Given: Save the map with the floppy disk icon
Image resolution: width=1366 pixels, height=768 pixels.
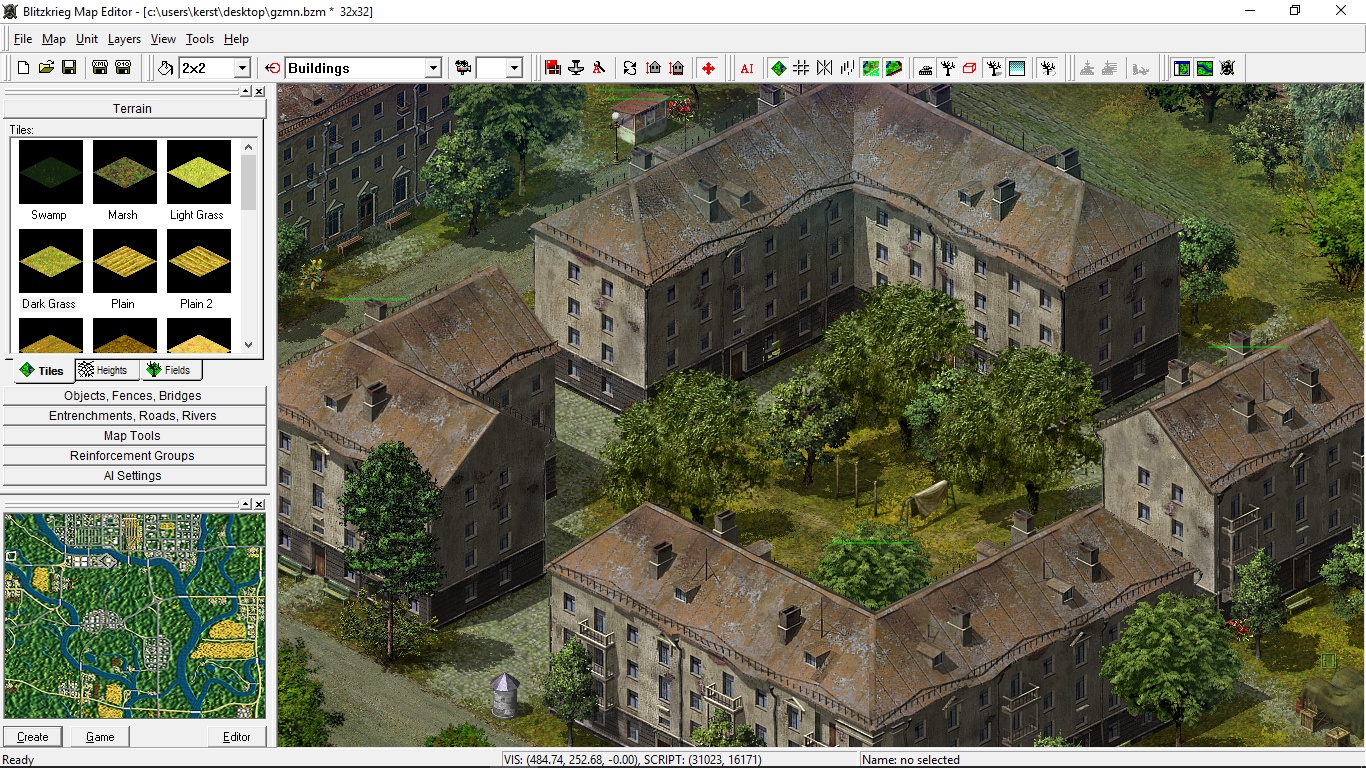Looking at the screenshot, I should (x=69, y=68).
